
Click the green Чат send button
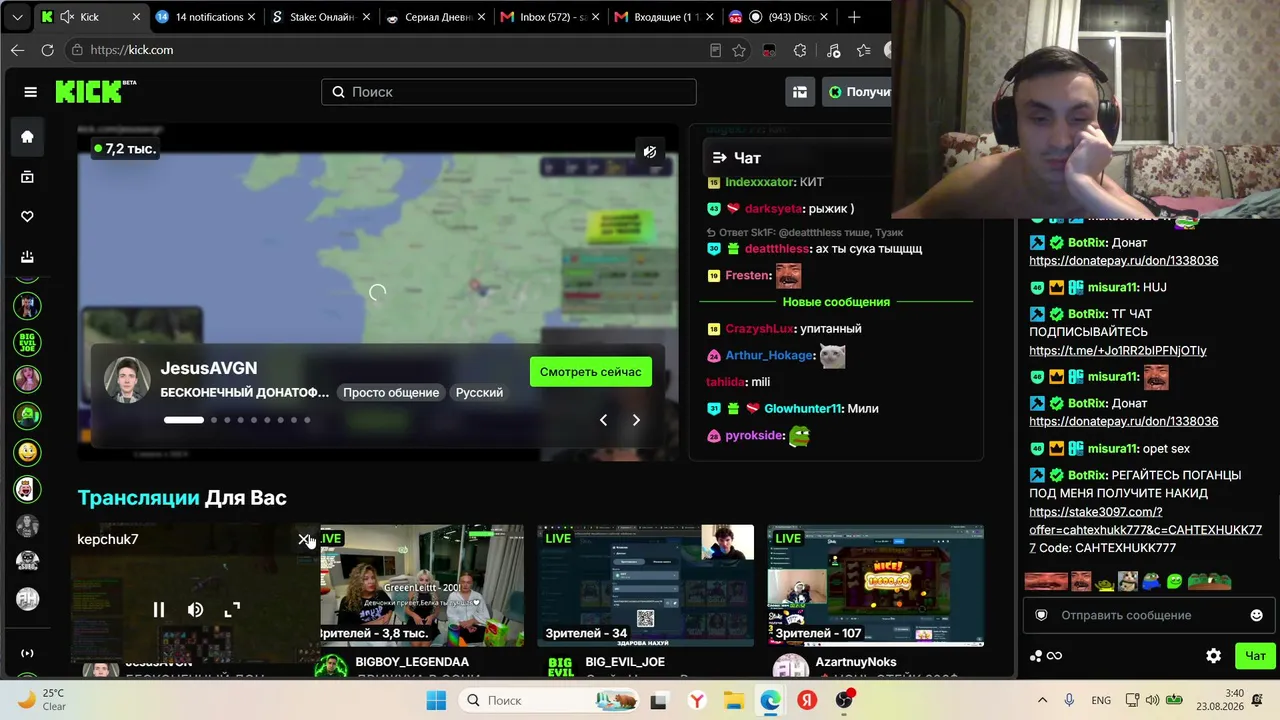click(x=1255, y=656)
